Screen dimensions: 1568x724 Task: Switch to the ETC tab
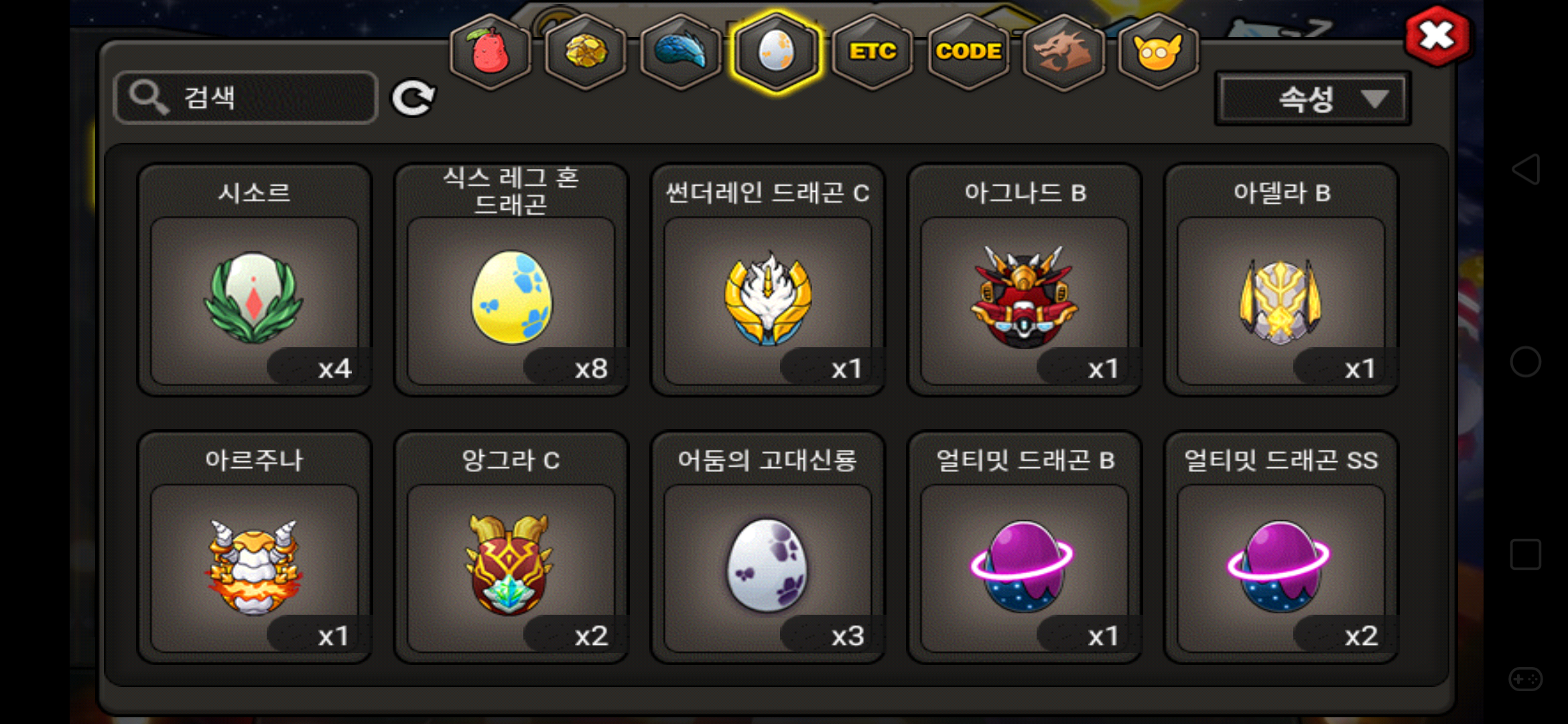tap(872, 52)
